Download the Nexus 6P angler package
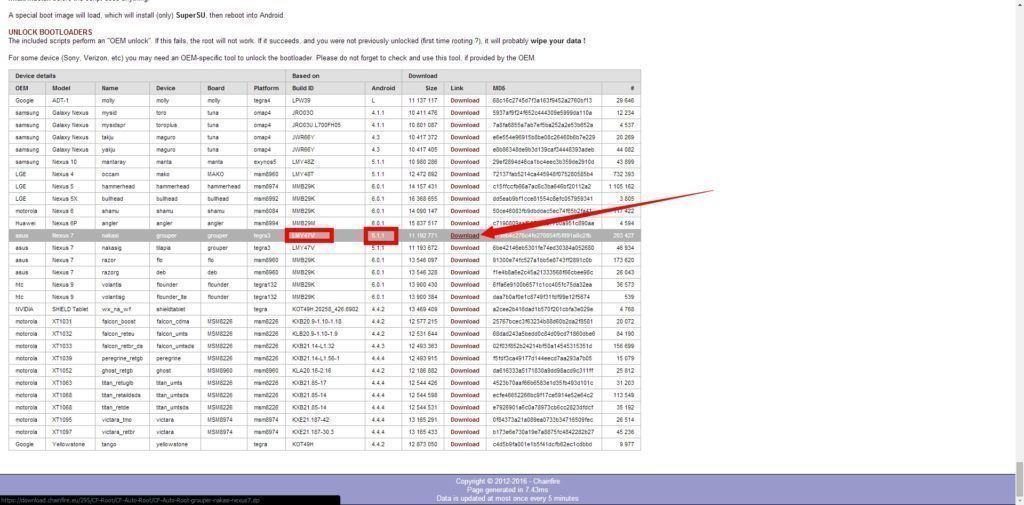The width and height of the screenshot is (1024, 505). [464, 223]
